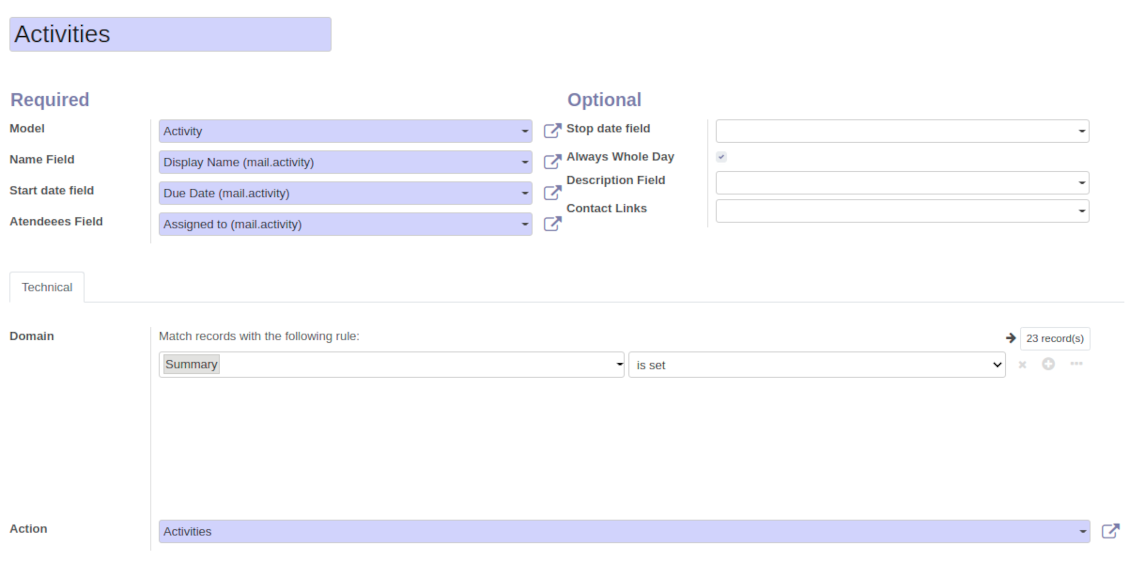Click the 23 record(s) button
The width and height of the screenshot is (1130, 577).
1055,338
